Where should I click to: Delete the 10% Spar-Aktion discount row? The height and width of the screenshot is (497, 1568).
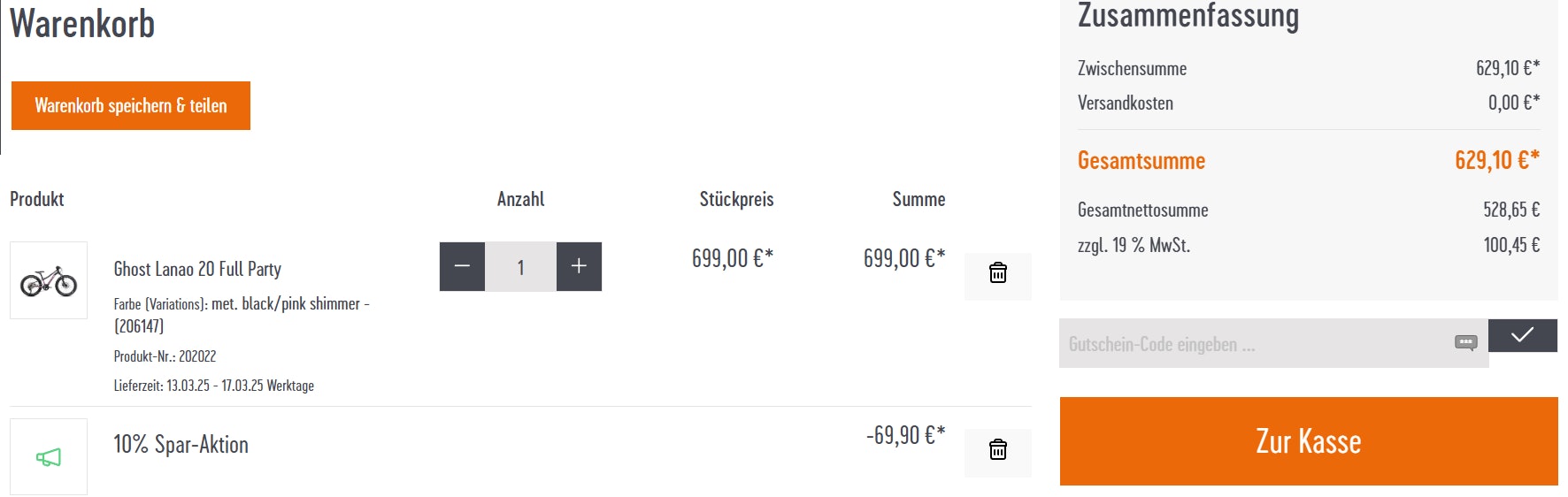coord(997,451)
